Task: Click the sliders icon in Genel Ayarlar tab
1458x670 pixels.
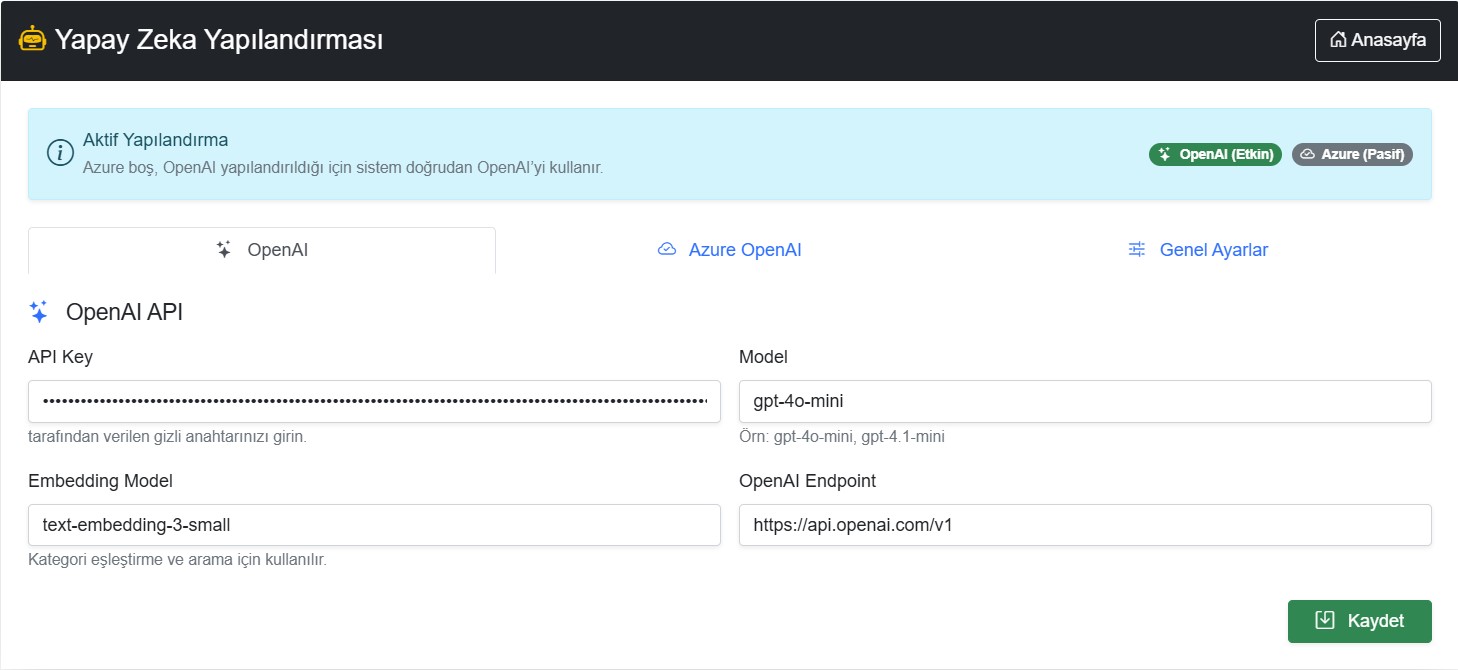Action: [x=1137, y=250]
